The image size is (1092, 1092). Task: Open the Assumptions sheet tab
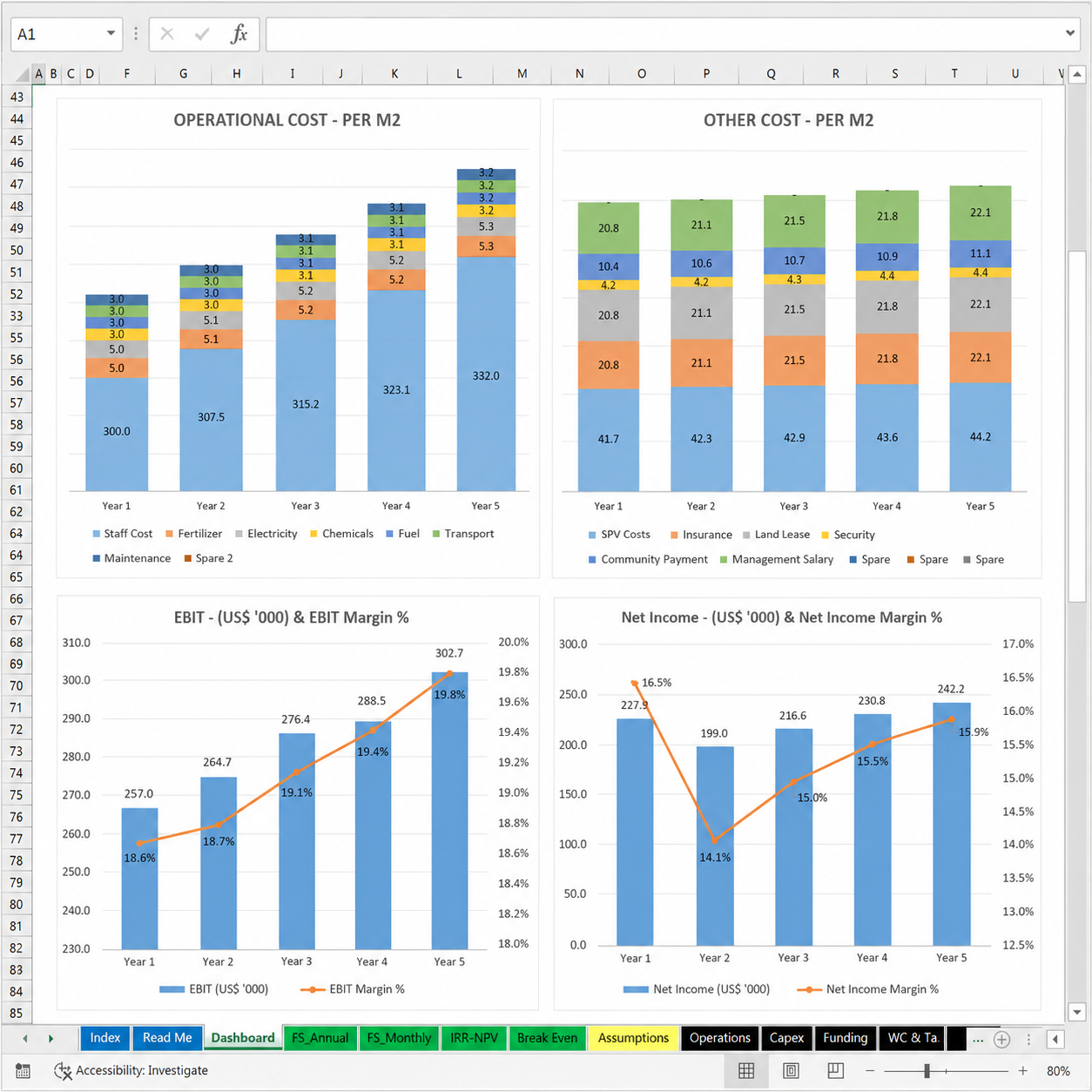pos(633,1038)
